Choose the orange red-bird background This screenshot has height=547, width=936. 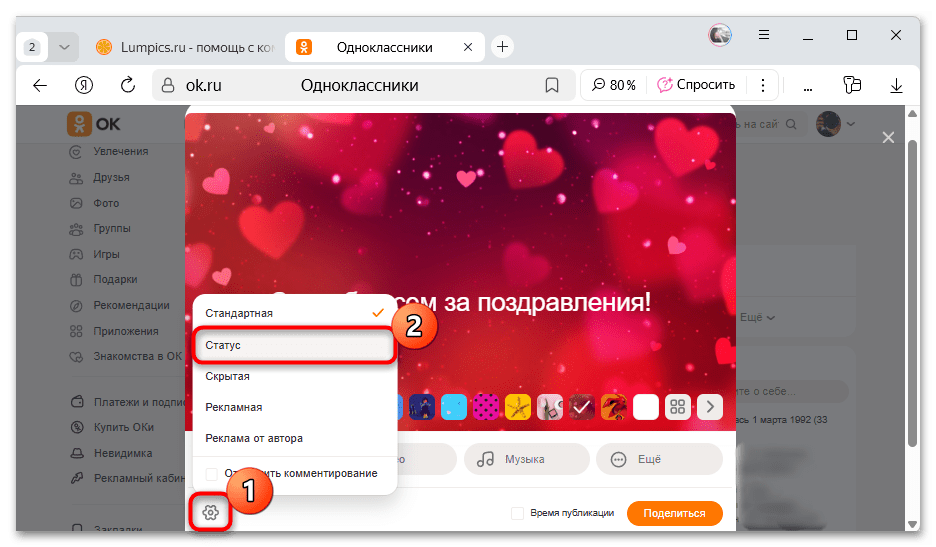coord(614,407)
